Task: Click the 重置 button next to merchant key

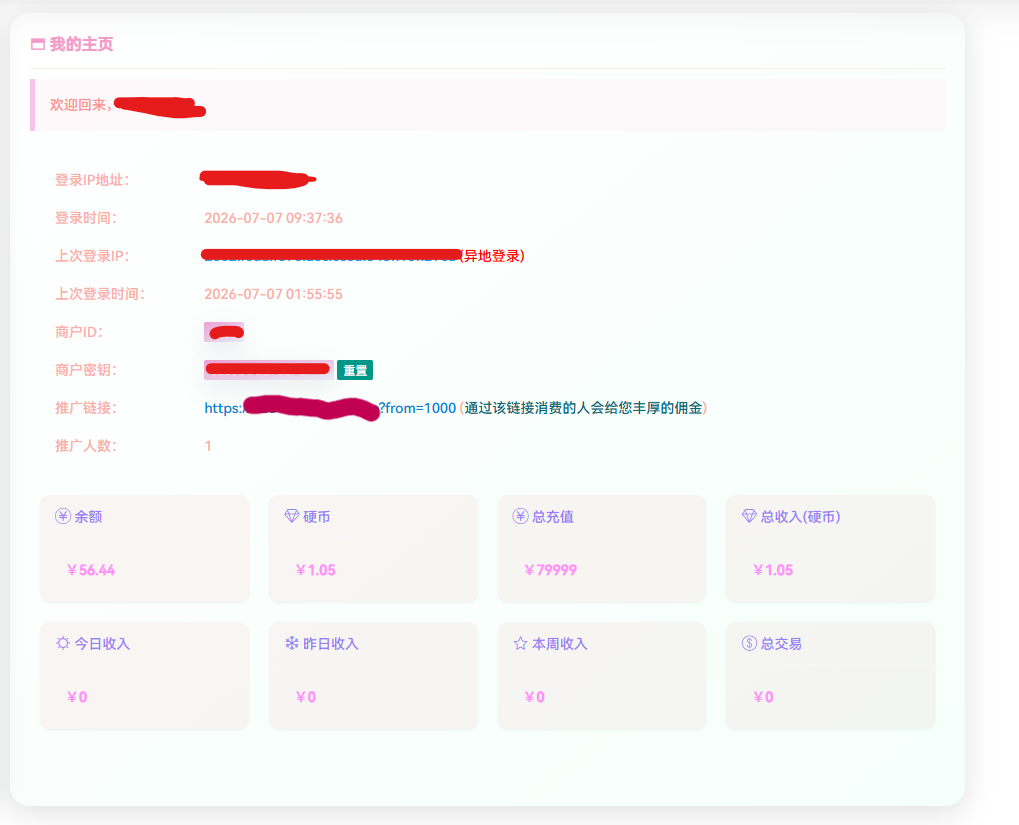Action: point(355,370)
